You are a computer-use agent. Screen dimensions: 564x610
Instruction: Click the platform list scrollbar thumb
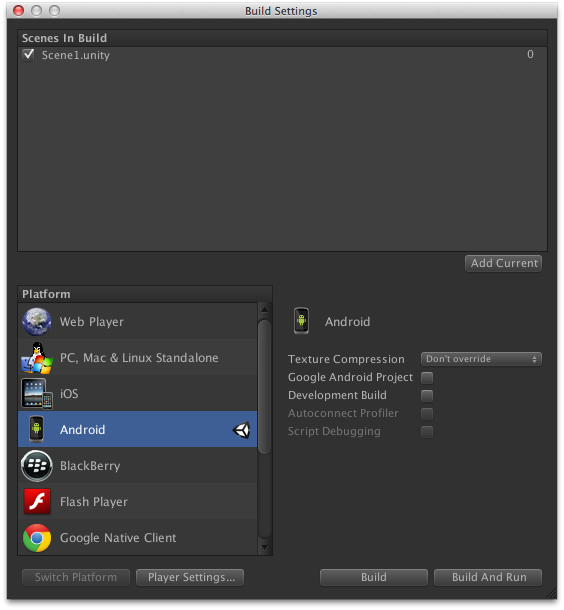pos(264,387)
